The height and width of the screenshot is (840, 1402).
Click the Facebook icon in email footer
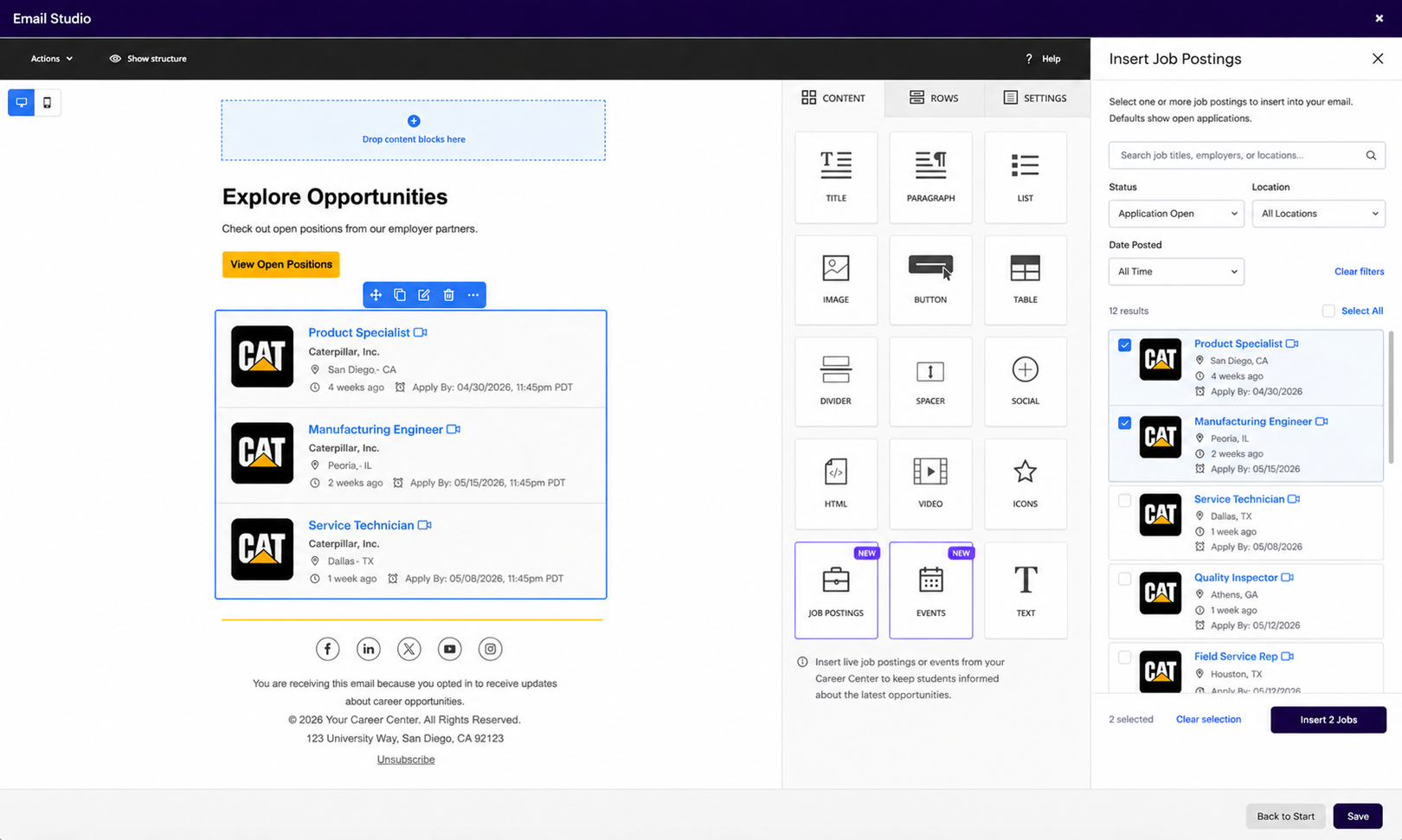tap(327, 649)
